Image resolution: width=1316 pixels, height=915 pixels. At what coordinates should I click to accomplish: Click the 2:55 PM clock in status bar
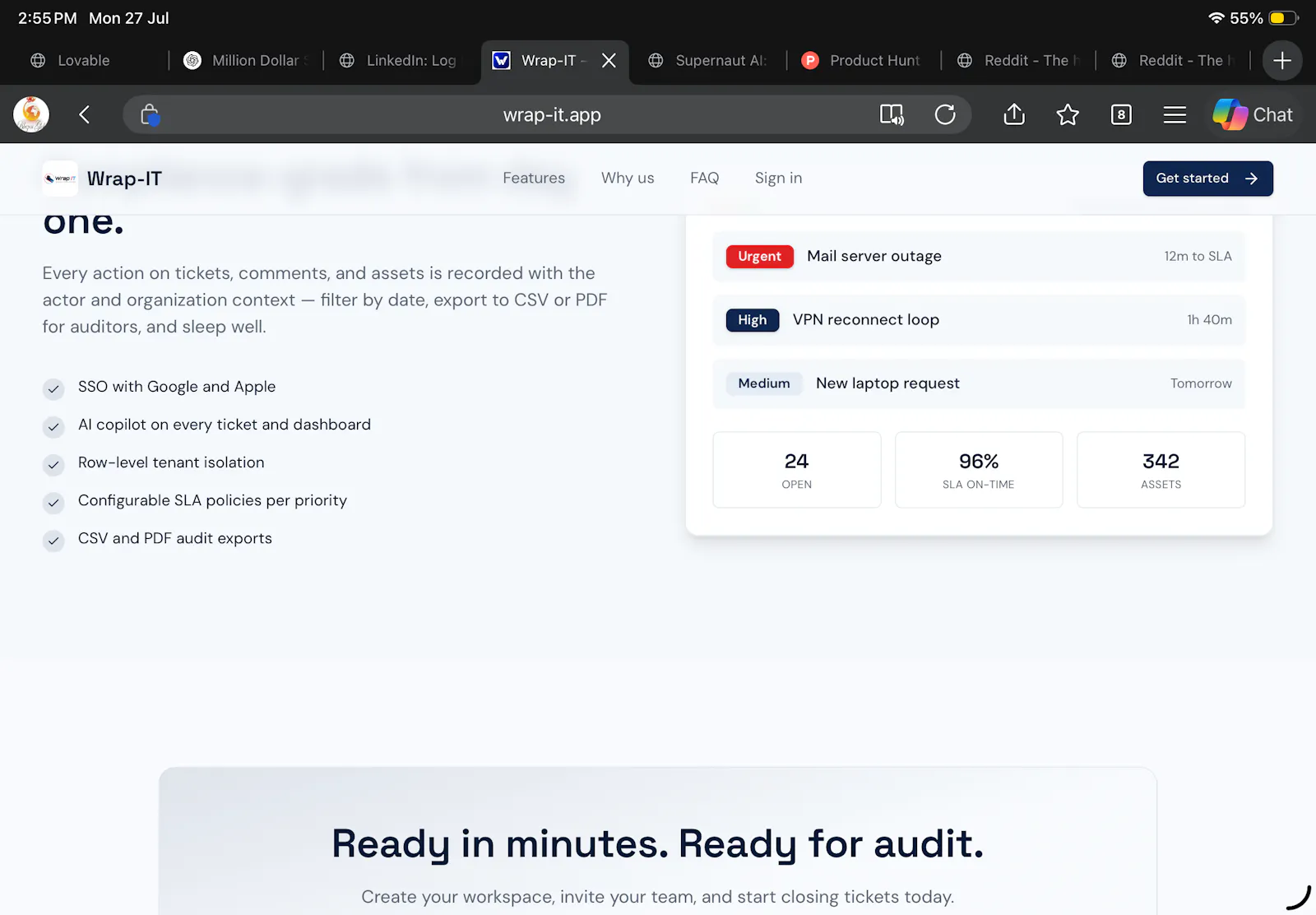pyautogui.click(x=47, y=17)
